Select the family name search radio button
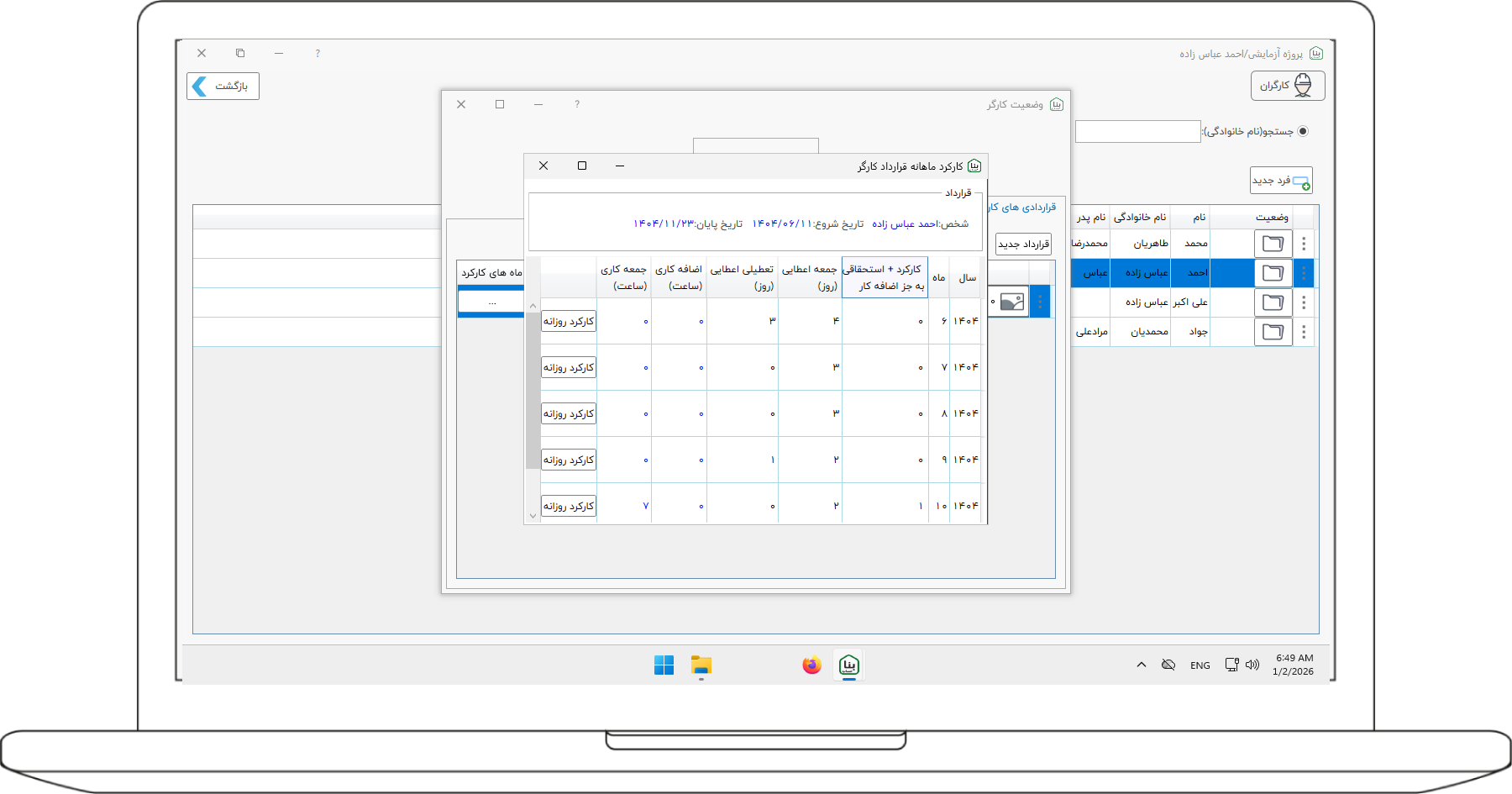The width and height of the screenshot is (1512, 794). pyautogui.click(x=1303, y=131)
